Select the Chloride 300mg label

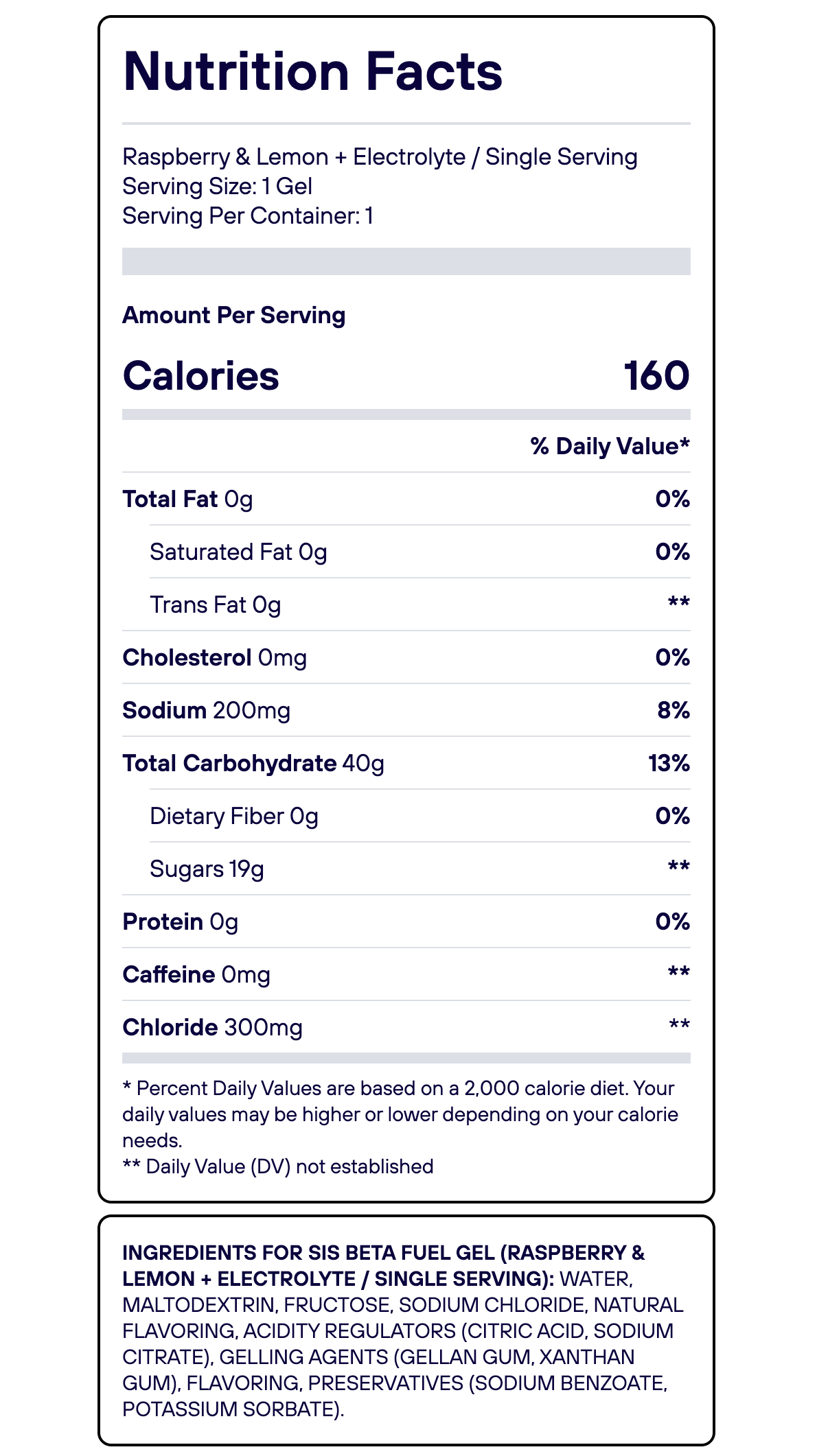(x=212, y=1028)
